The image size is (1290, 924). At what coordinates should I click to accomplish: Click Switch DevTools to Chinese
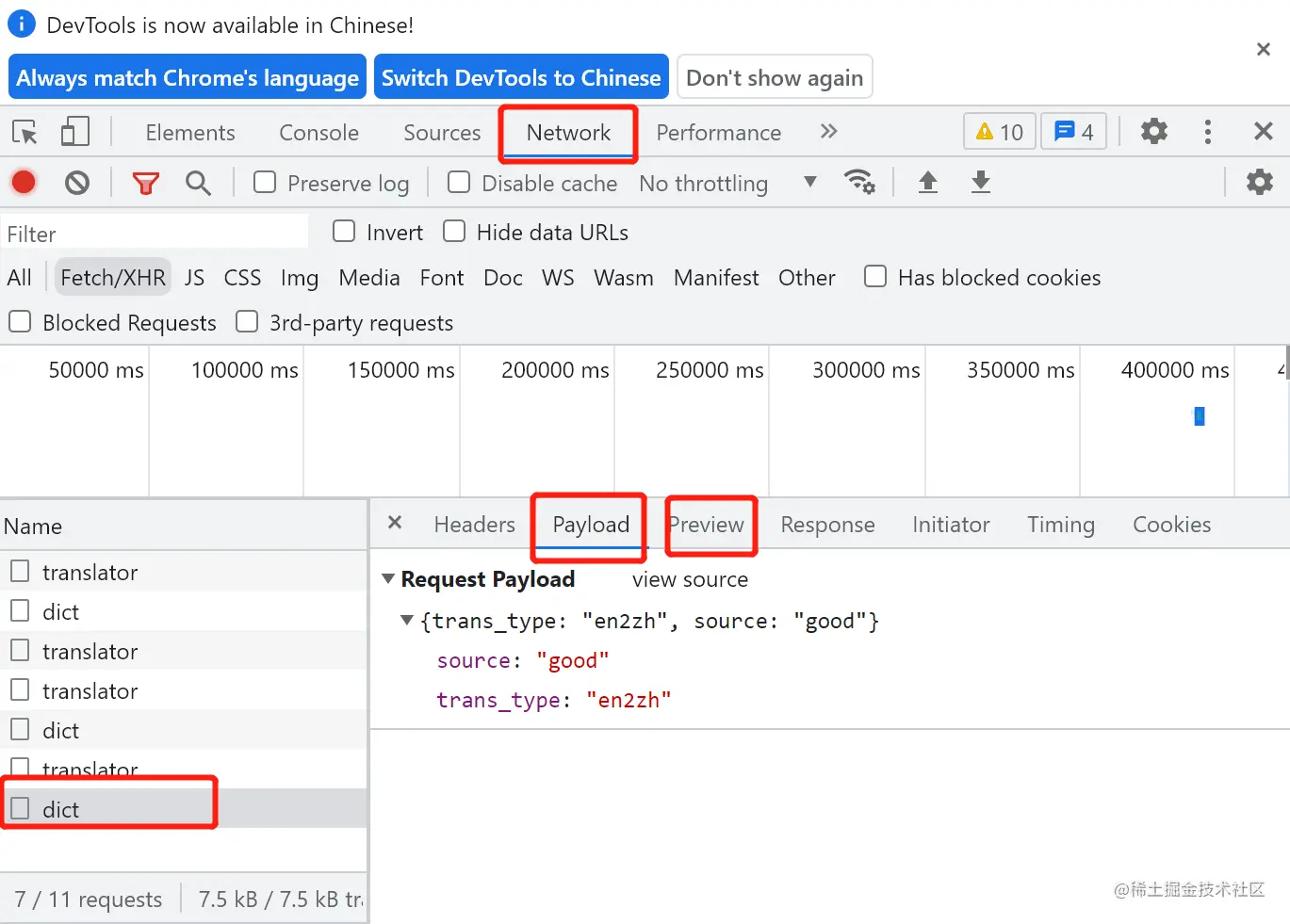coord(521,77)
